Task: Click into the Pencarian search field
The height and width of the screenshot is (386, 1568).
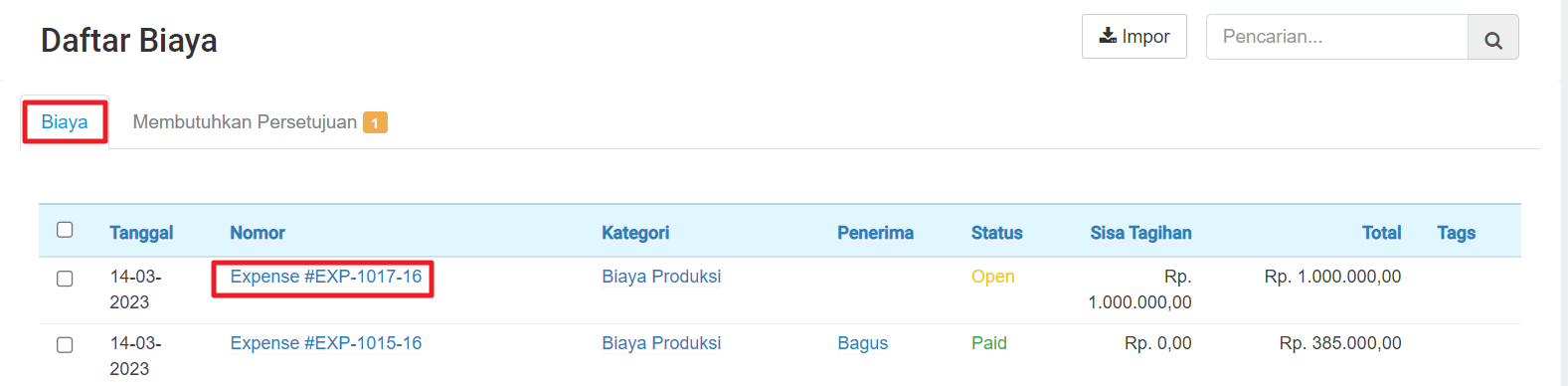Action: pyautogui.click(x=1336, y=37)
